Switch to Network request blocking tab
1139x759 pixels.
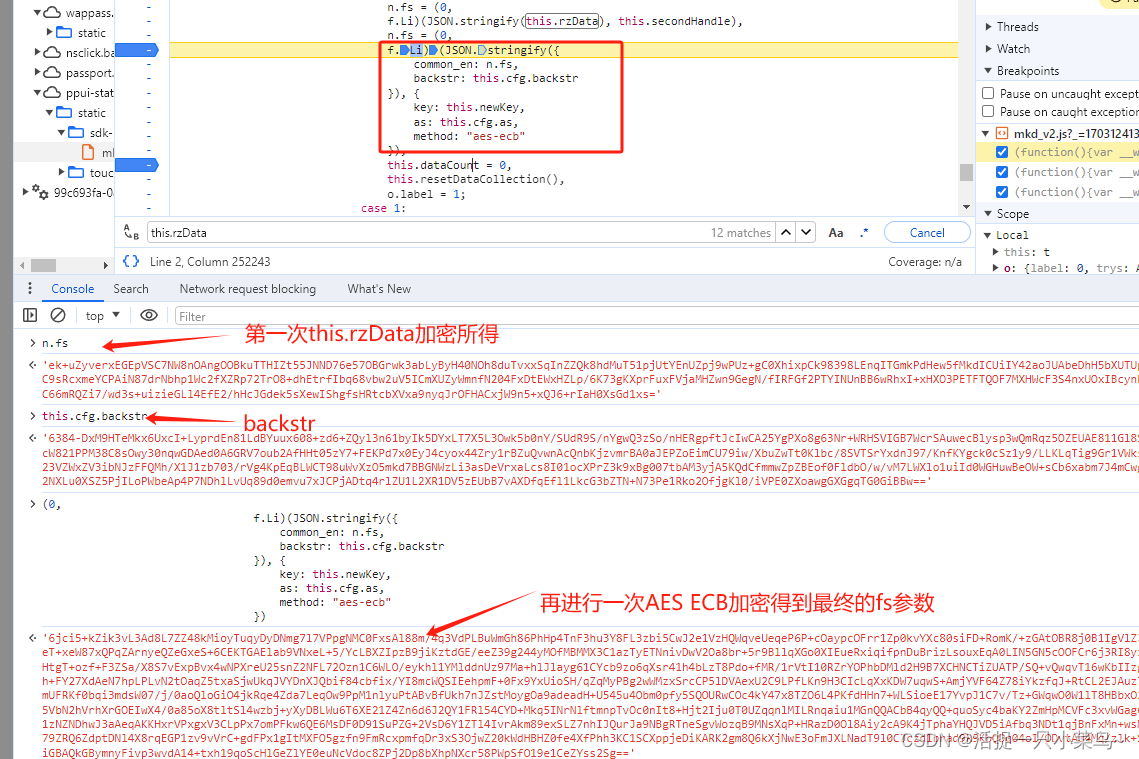(247, 289)
